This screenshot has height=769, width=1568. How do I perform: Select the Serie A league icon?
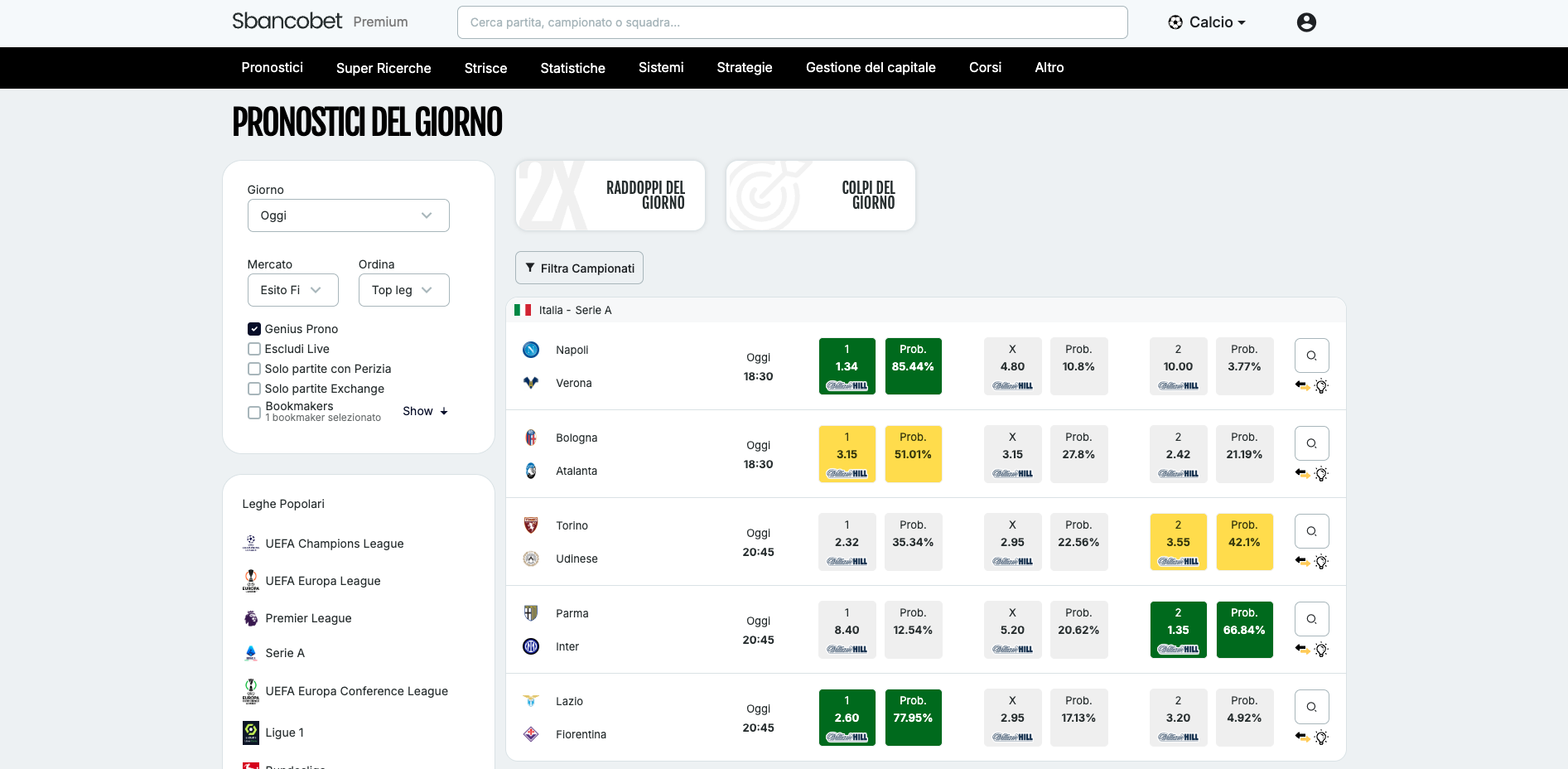(251, 653)
